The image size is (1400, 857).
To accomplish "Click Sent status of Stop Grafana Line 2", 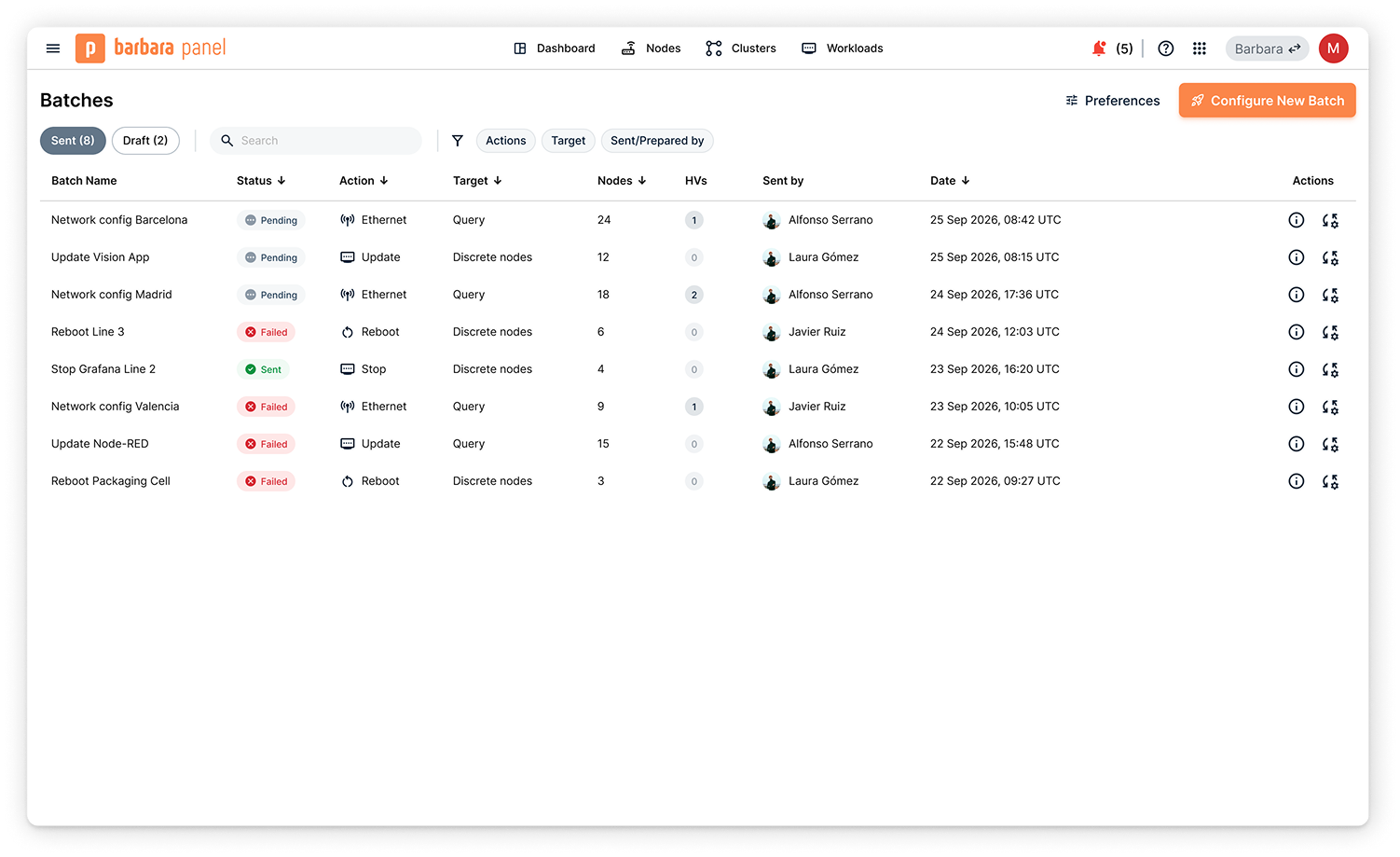I will pos(264,369).
